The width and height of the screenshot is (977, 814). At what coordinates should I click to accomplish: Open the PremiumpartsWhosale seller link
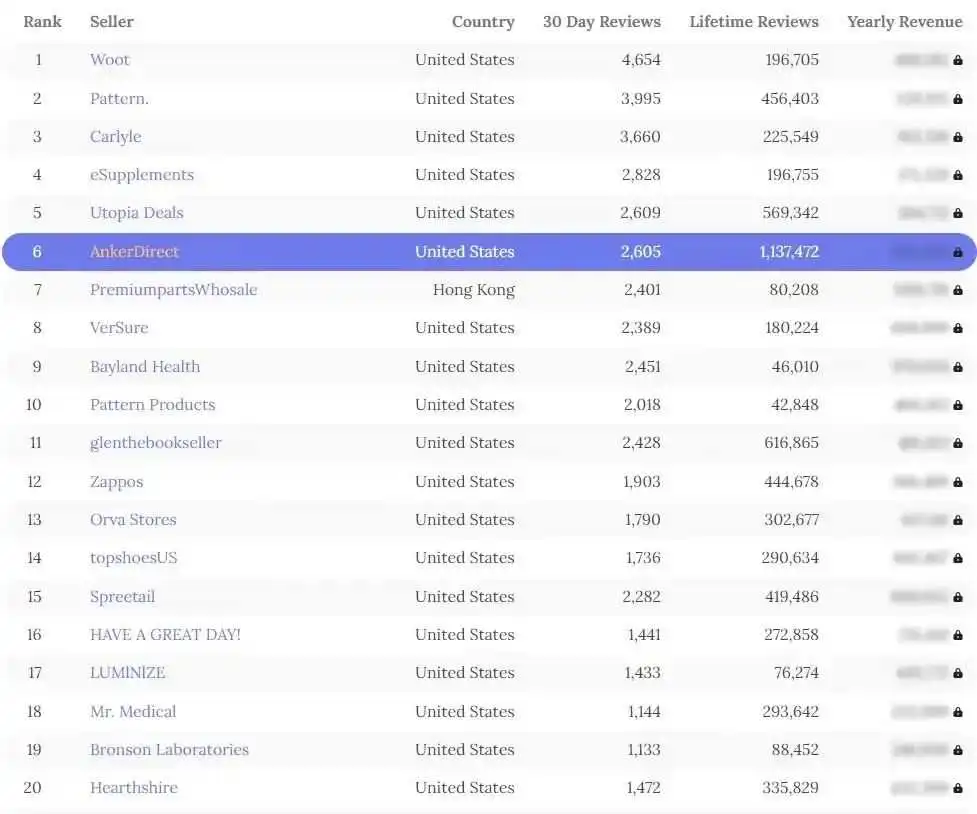173,290
